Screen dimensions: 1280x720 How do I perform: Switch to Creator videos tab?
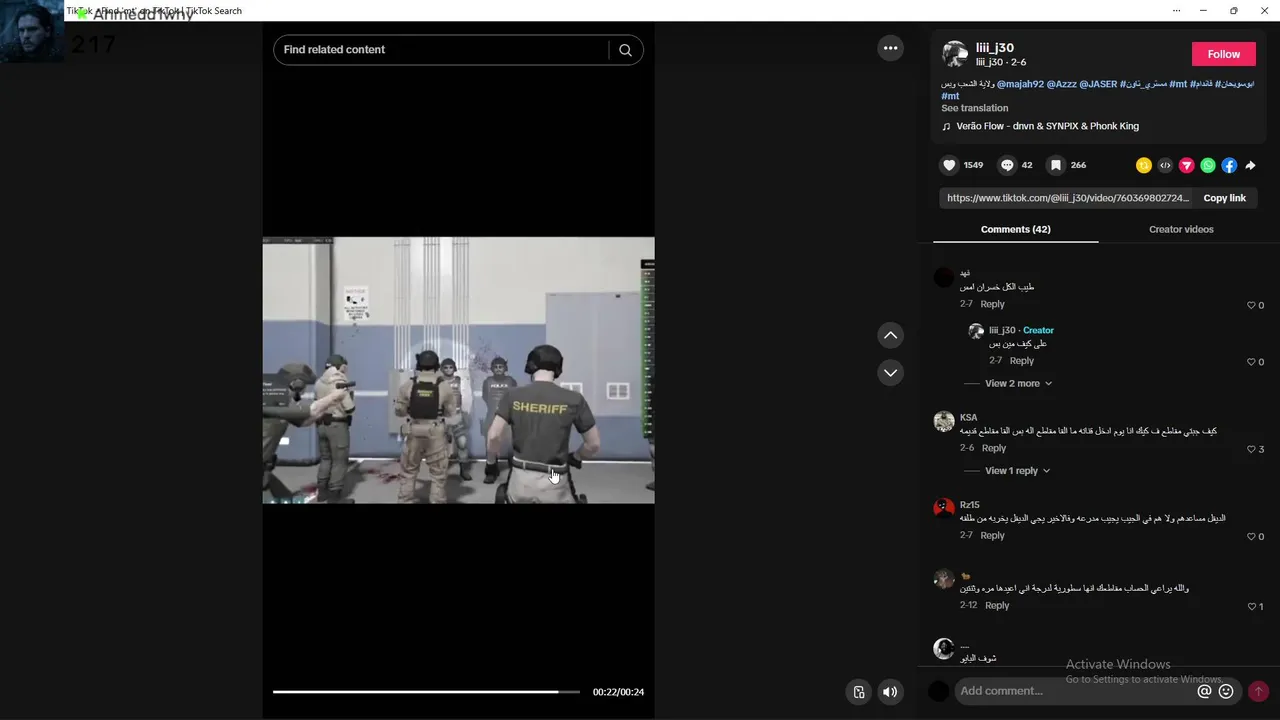pos(1181,229)
